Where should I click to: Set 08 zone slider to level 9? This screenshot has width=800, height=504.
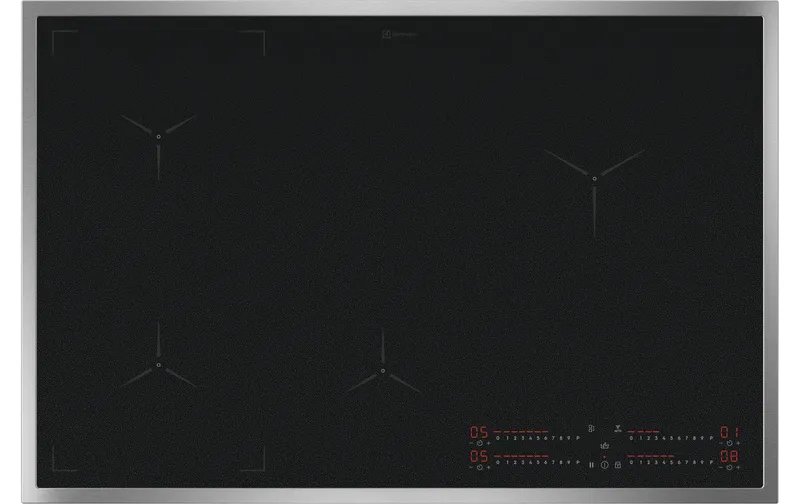click(x=702, y=462)
